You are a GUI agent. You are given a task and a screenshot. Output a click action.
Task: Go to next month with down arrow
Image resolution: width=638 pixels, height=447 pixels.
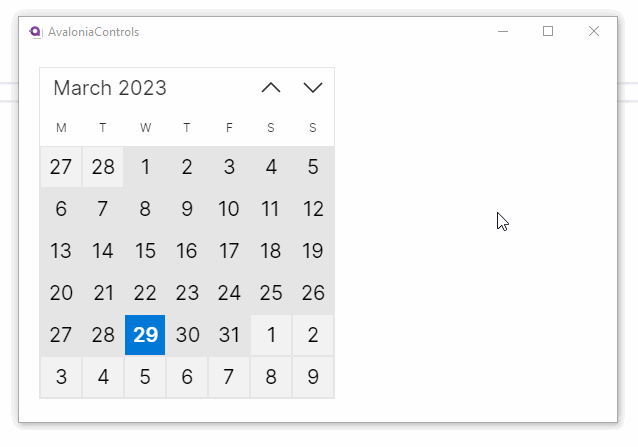click(x=313, y=88)
